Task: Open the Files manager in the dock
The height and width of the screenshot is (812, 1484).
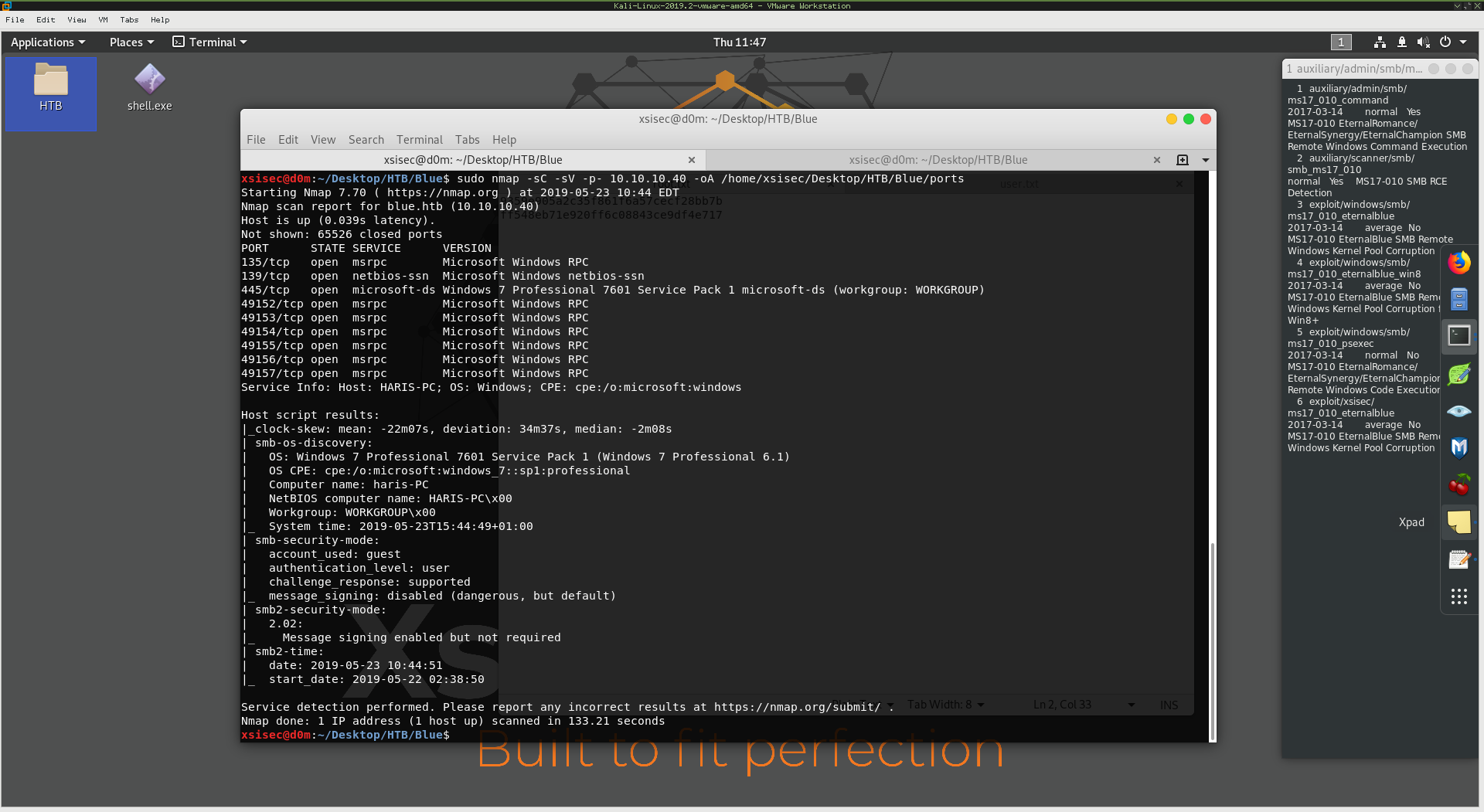Action: [x=1459, y=299]
